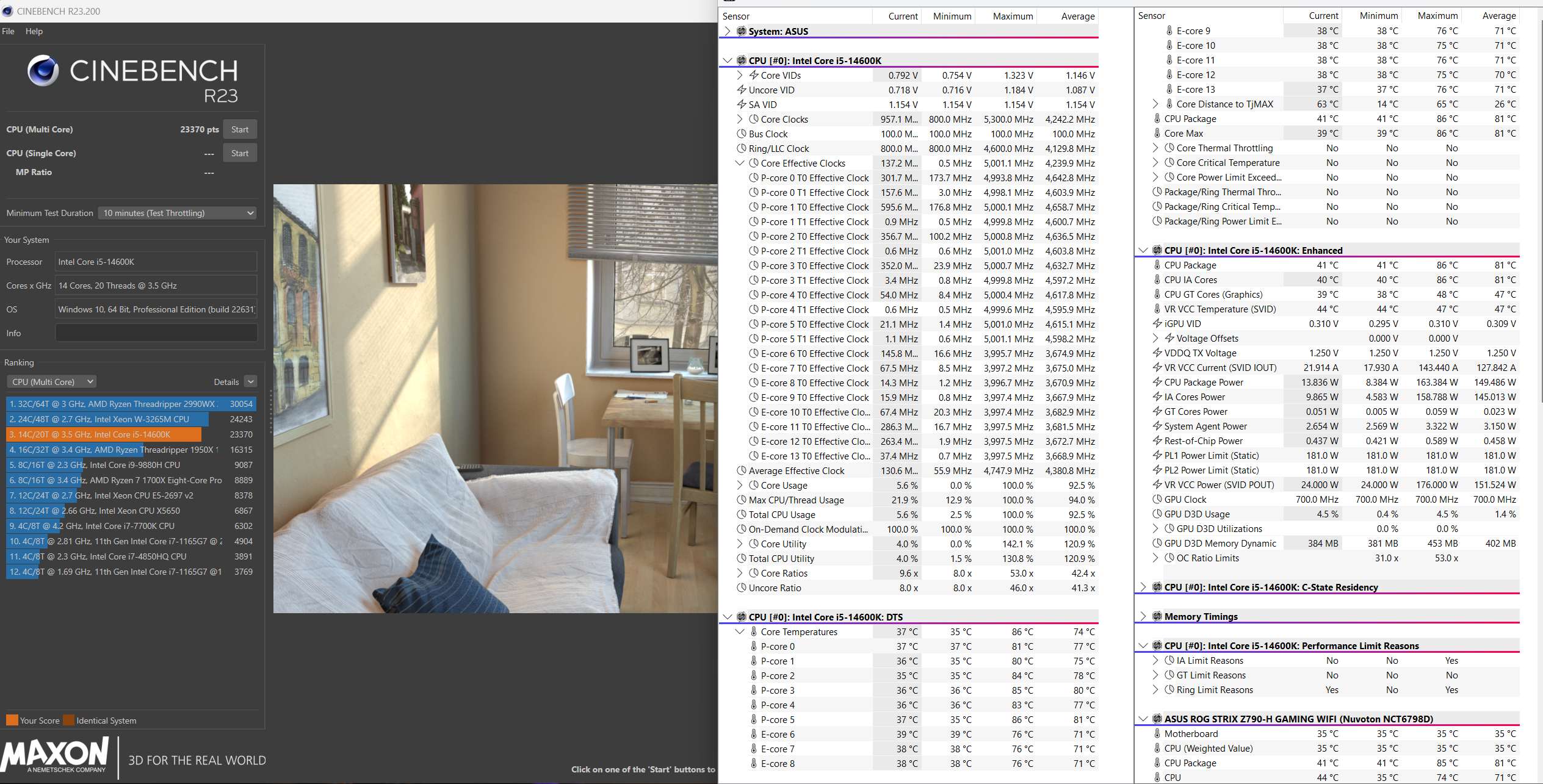Click the Processor field Intel Core i5-14600K
Screen dimensions: 1543x784
pyautogui.click(x=156, y=262)
